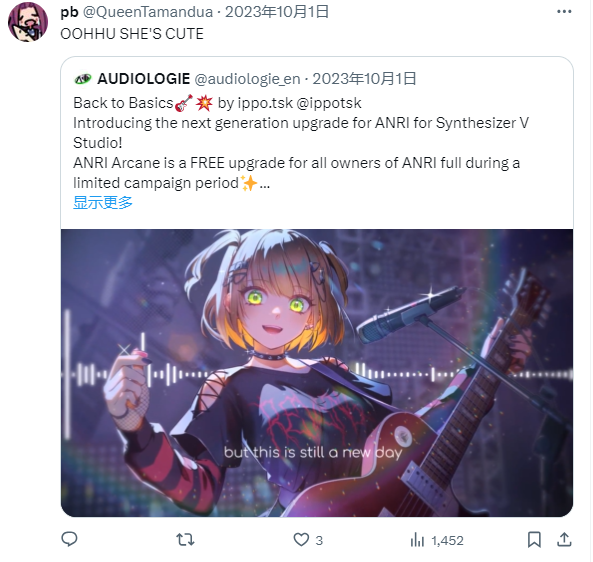The width and height of the screenshot is (593, 562).
Task: Expand the quoted text via 显示更多
Action: click(x=102, y=203)
